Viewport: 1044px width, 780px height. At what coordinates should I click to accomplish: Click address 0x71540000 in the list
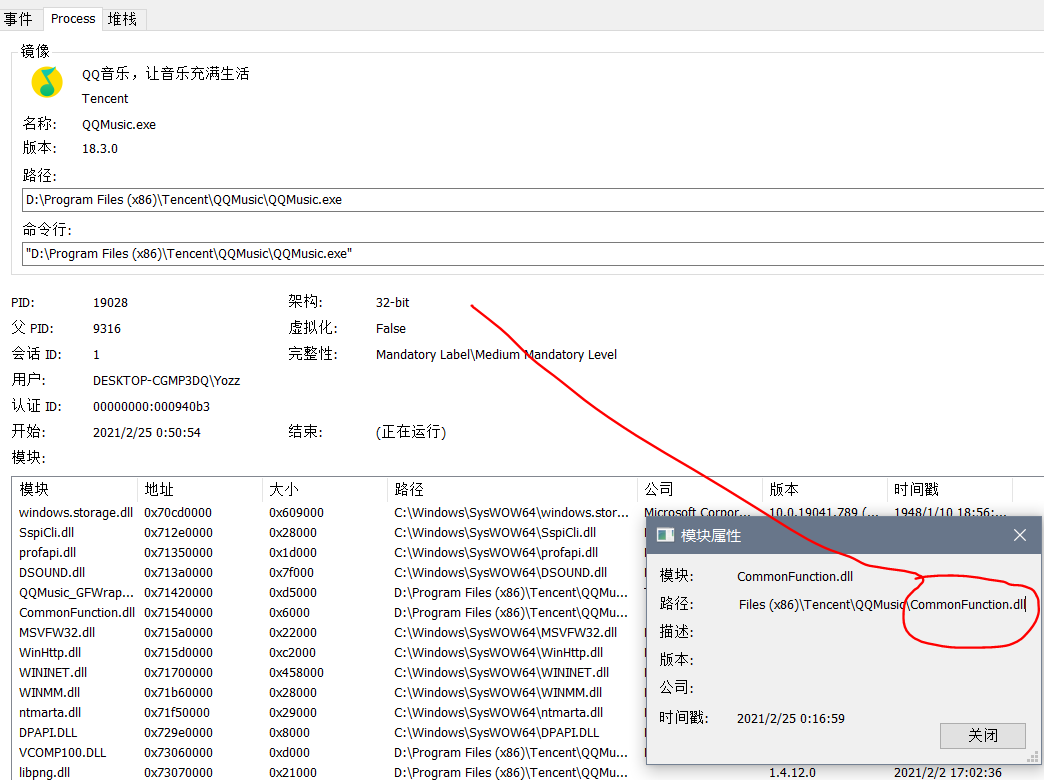click(178, 612)
